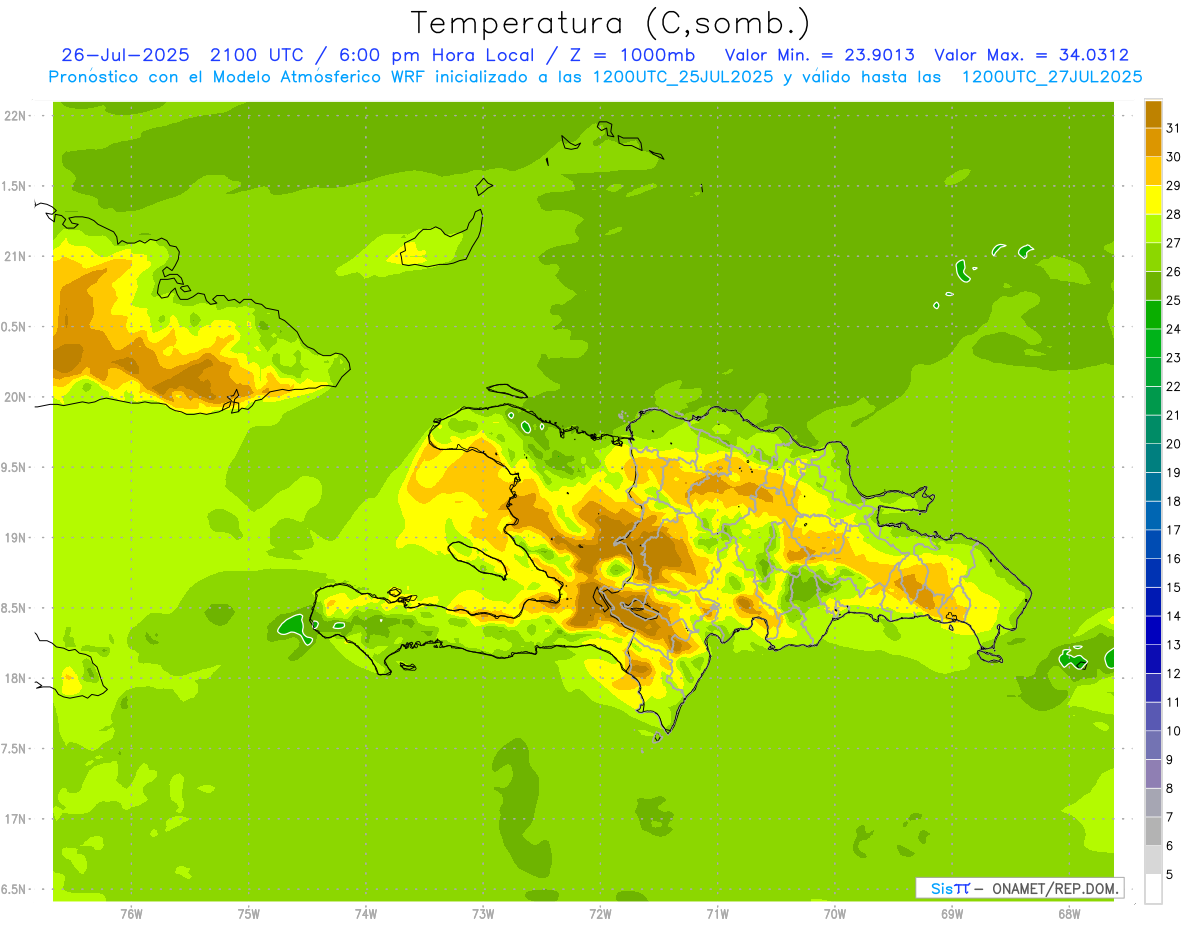Viewport: 1200px width, 927px height.
Task: Click legend value '30'
Action: pyautogui.click(x=1174, y=157)
